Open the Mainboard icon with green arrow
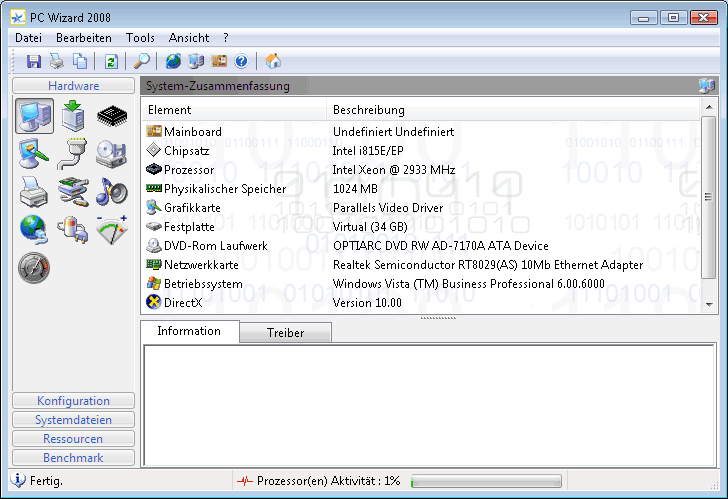728x499 pixels. click(x=73, y=116)
